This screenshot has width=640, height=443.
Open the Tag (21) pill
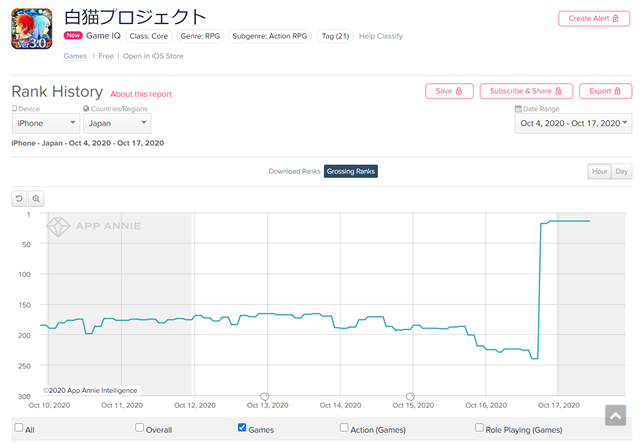pyautogui.click(x=335, y=36)
